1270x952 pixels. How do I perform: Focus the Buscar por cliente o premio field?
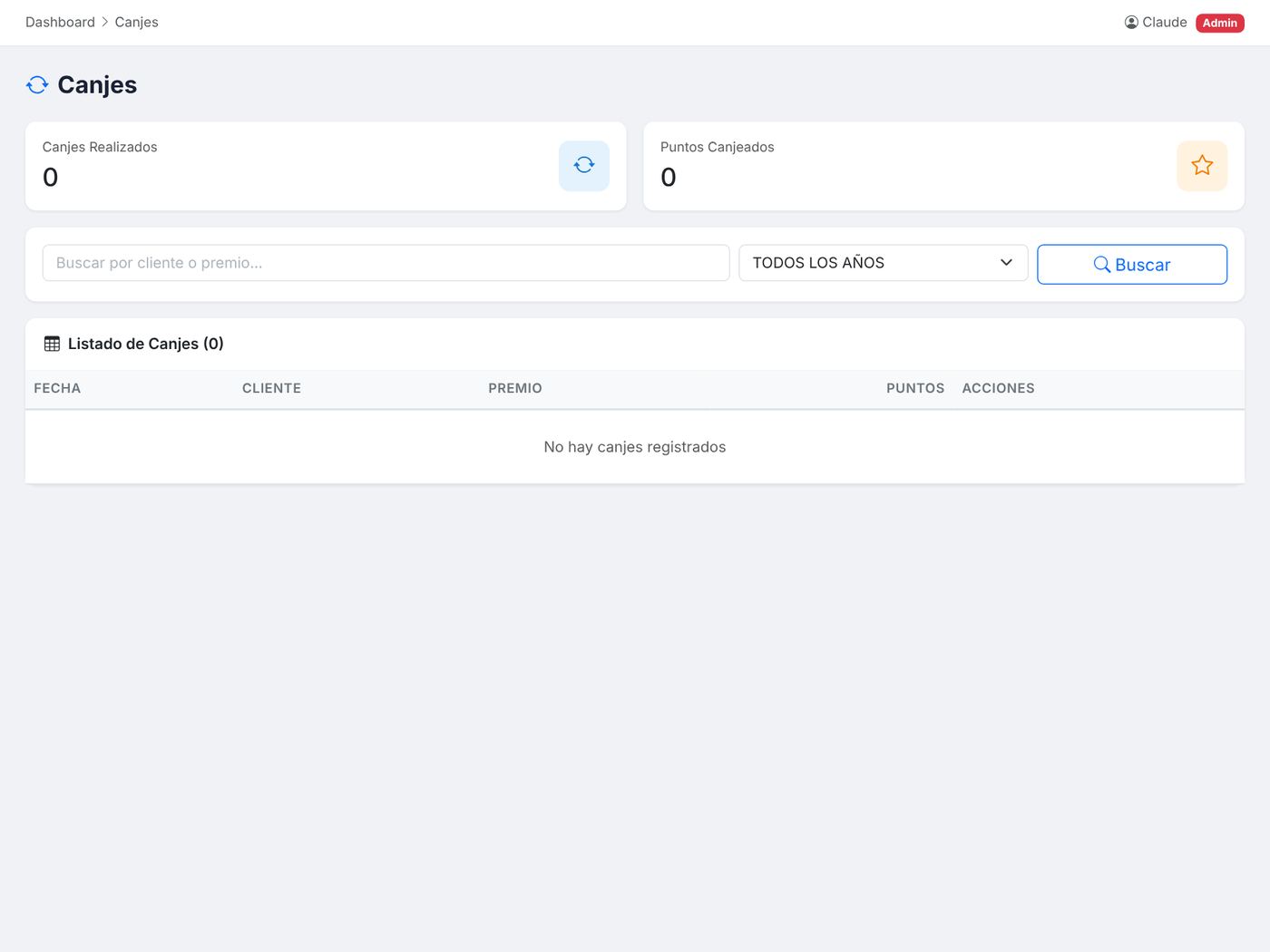click(x=386, y=263)
